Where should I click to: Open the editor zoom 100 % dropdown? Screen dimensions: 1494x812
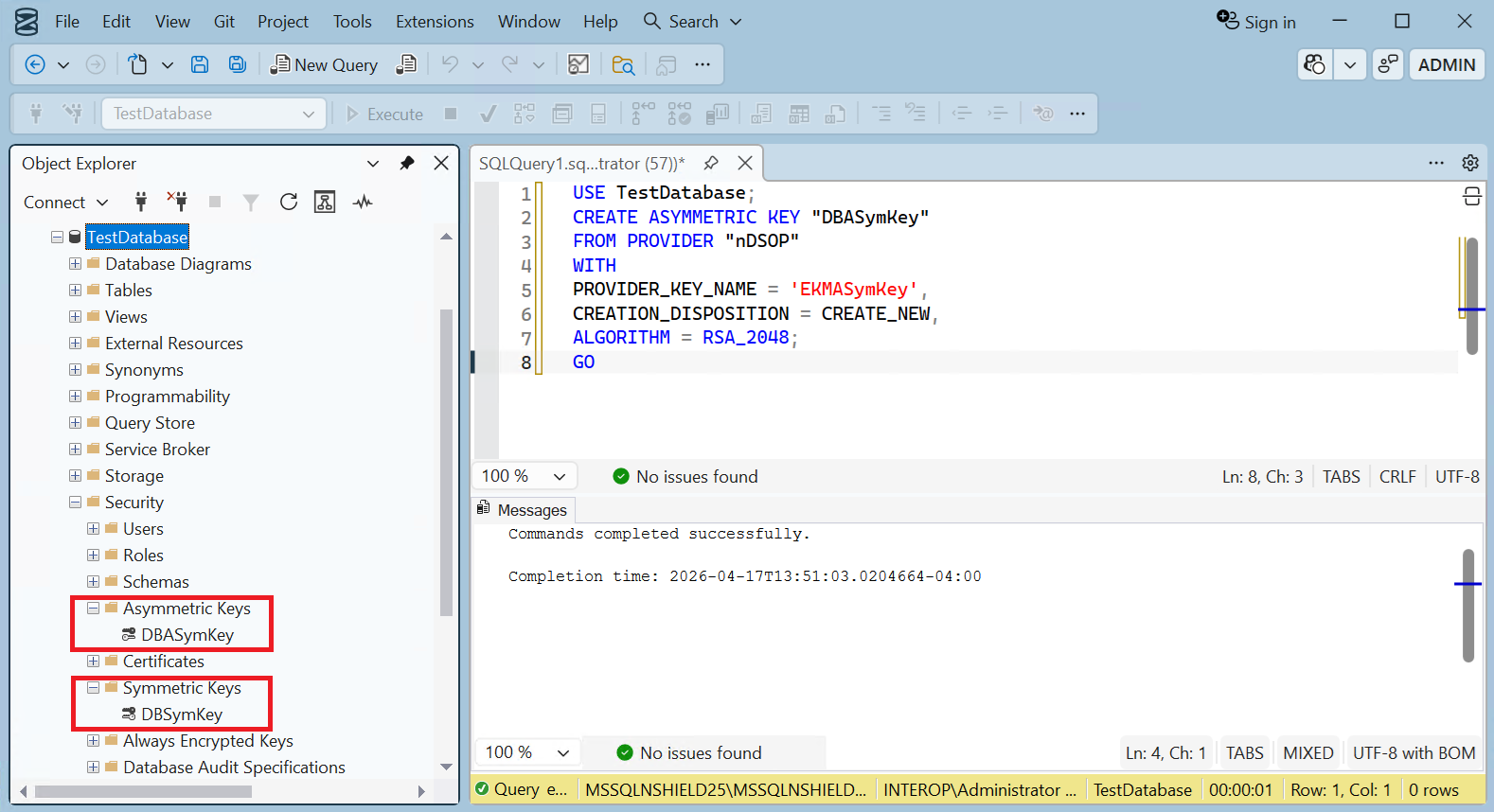coord(524,476)
